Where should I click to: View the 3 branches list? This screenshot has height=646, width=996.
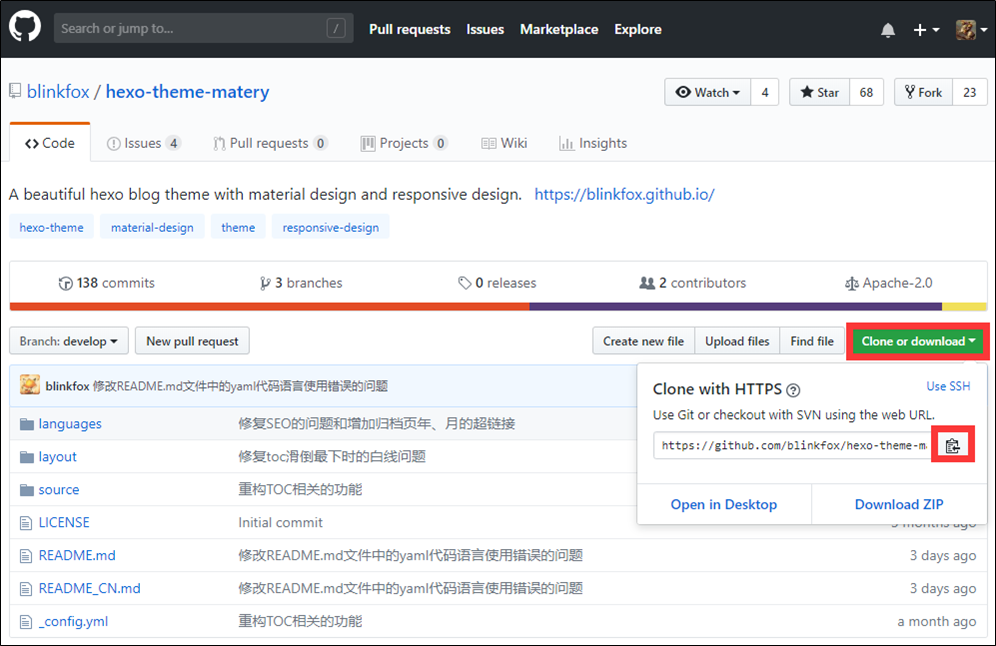point(301,283)
